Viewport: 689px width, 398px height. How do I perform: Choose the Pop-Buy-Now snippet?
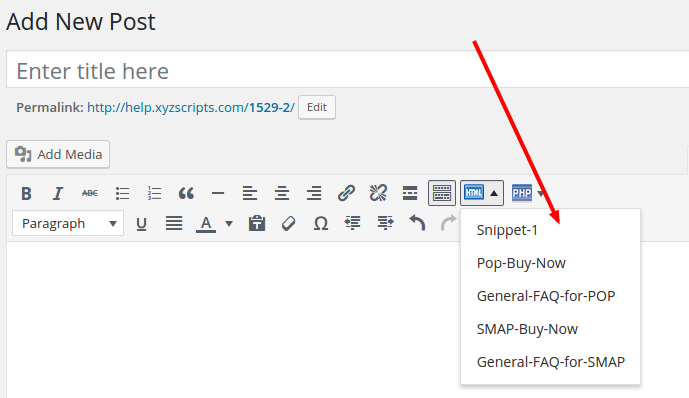(x=551, y=263)
